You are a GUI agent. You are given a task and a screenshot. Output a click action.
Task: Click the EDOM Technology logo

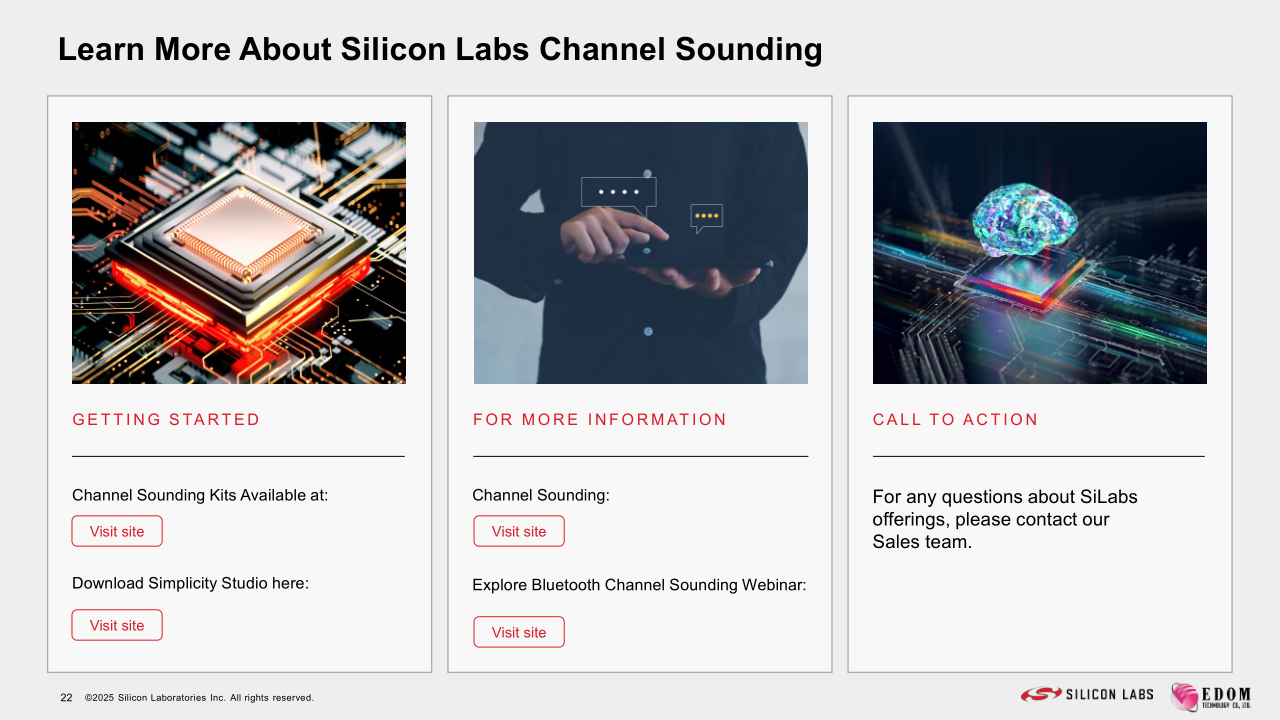[1211, 697]
